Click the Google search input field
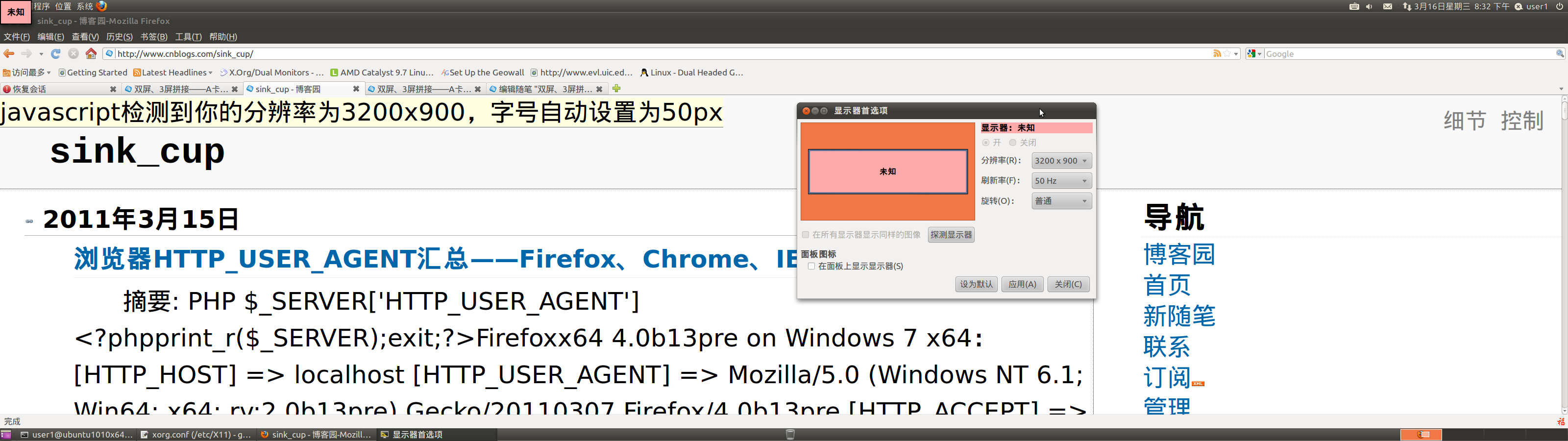The height and width of the screenshot is (441, 1568). click(1410, 53)
